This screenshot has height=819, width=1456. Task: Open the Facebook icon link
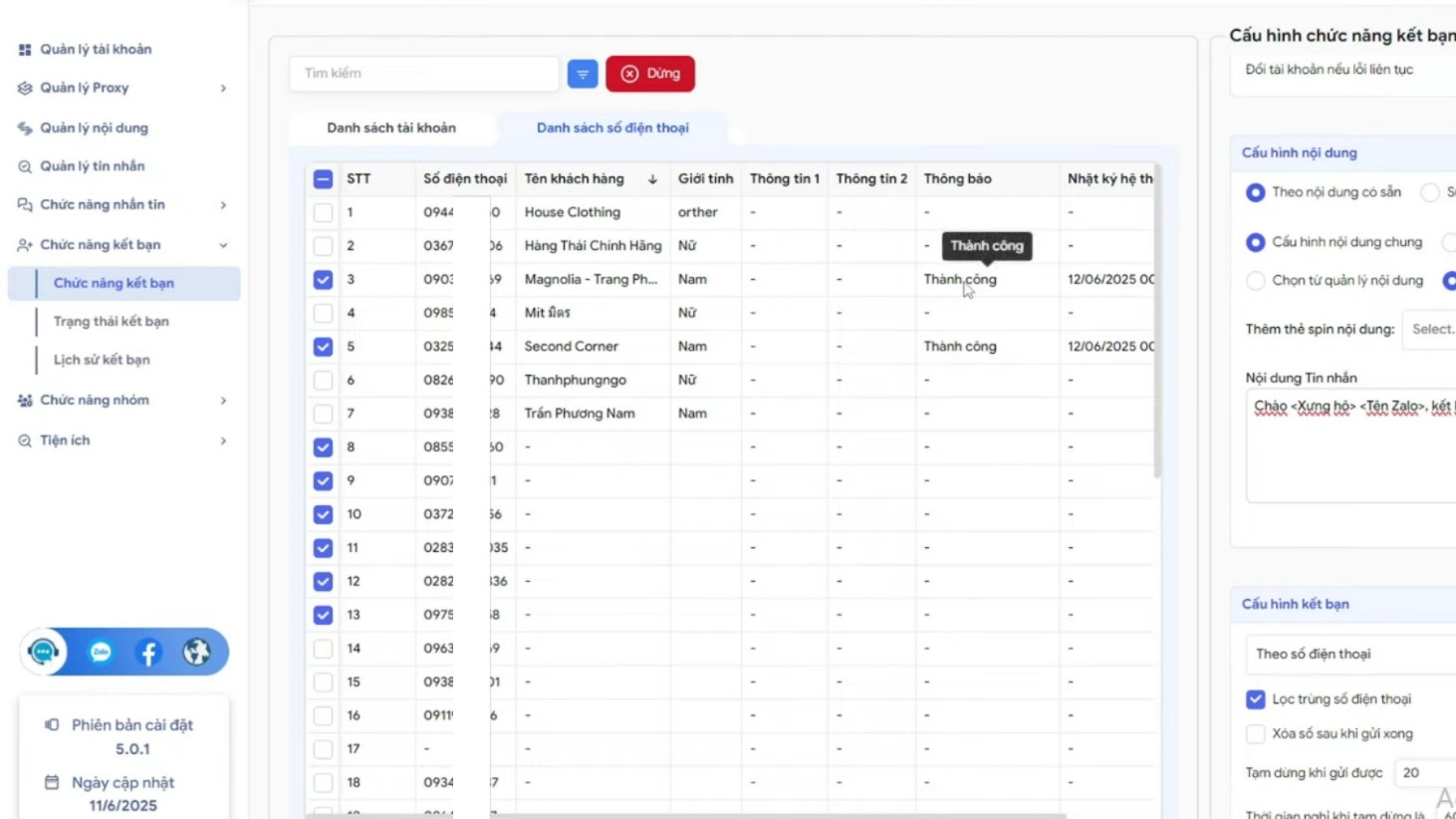pyautogui.click(x=148, y=653)
